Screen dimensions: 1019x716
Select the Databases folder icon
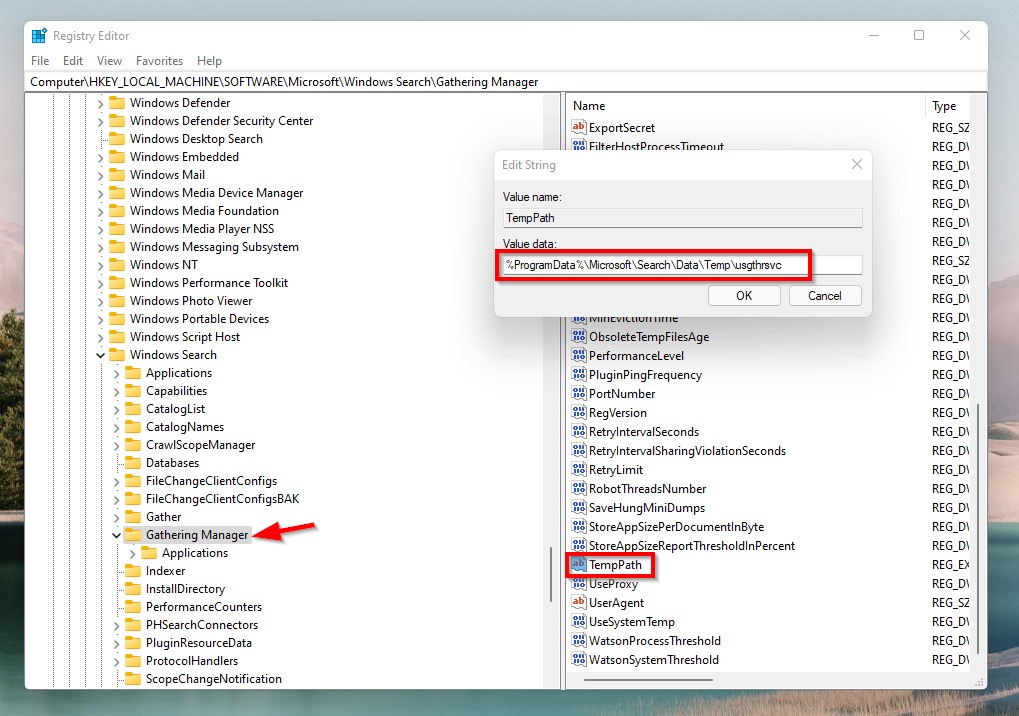point(133,463)
